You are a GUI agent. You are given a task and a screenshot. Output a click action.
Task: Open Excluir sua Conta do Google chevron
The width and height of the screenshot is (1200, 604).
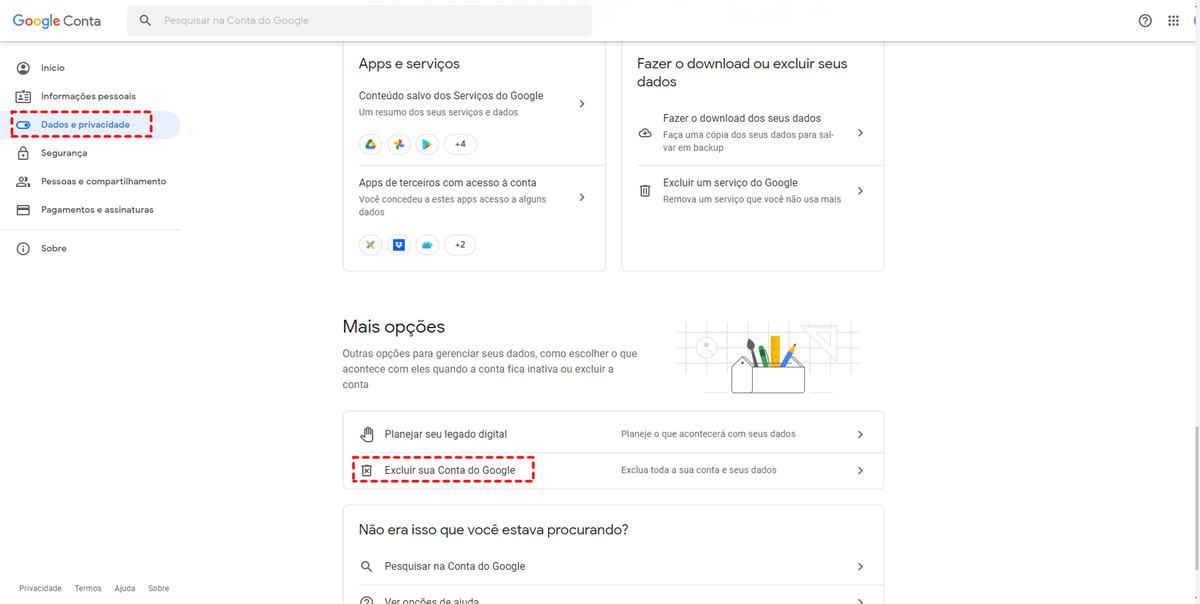click(x=860, y=470)
